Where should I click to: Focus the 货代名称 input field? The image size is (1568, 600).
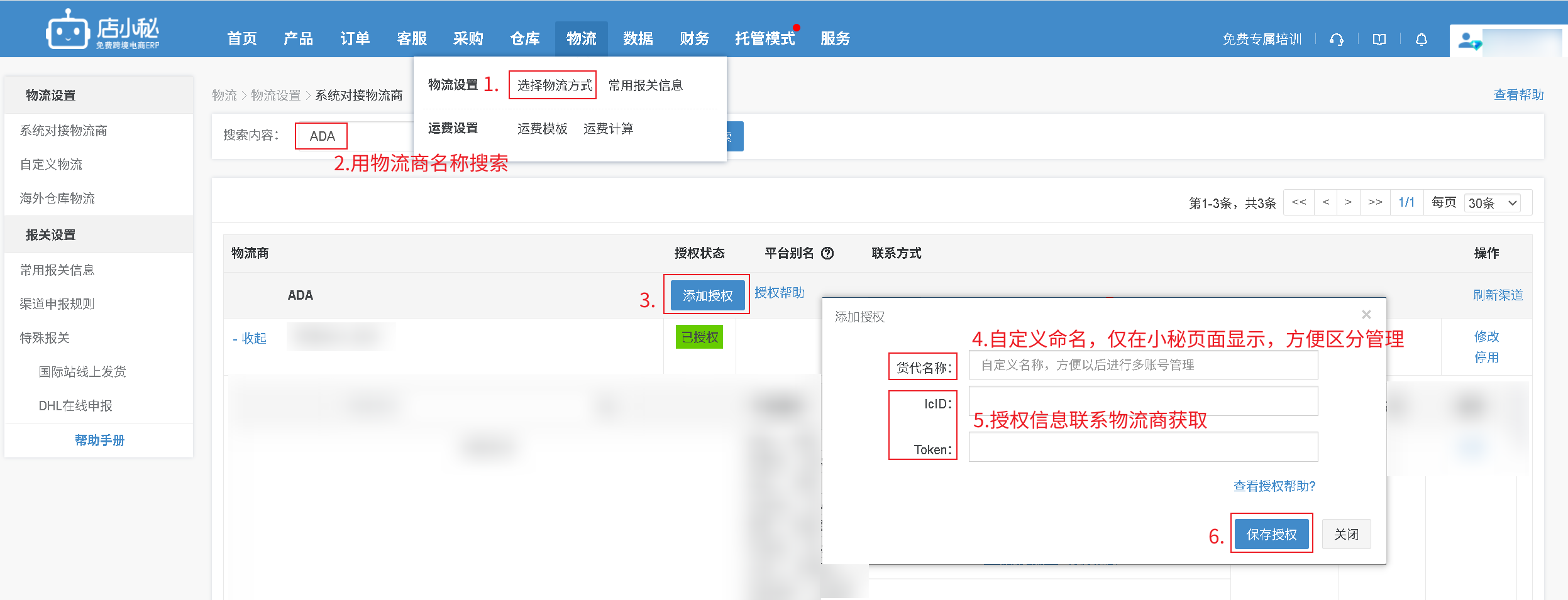click(1142, 365)
